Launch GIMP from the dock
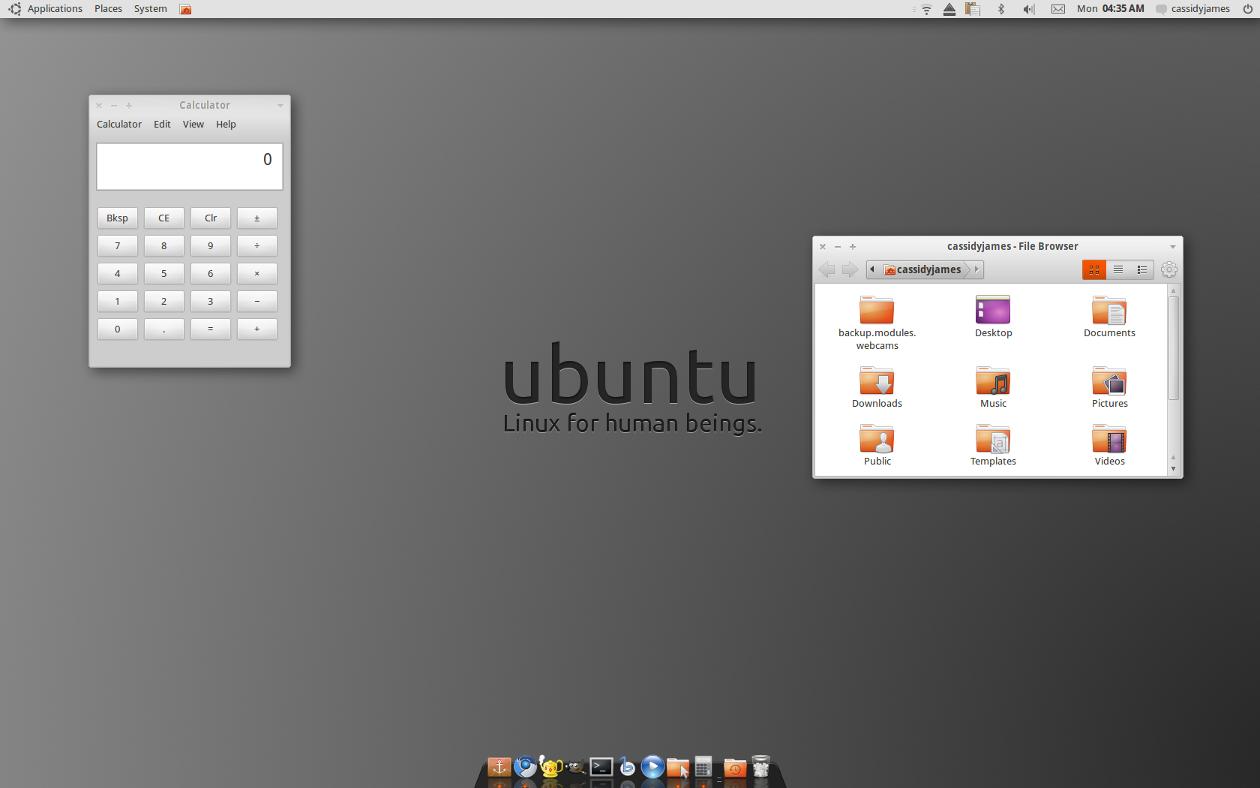 coord(575,767)
